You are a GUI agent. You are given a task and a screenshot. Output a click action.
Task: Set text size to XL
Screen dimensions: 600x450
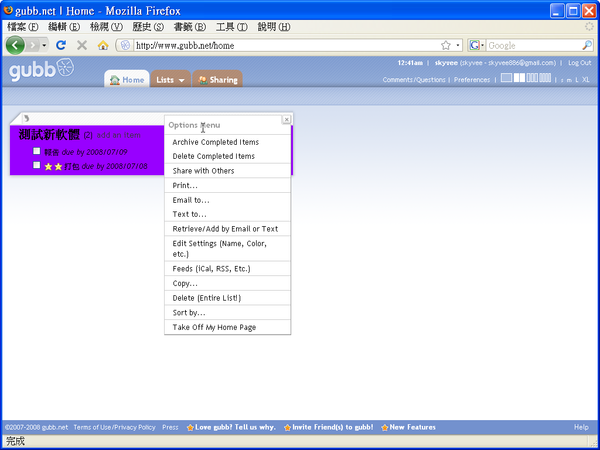point(586,80)
